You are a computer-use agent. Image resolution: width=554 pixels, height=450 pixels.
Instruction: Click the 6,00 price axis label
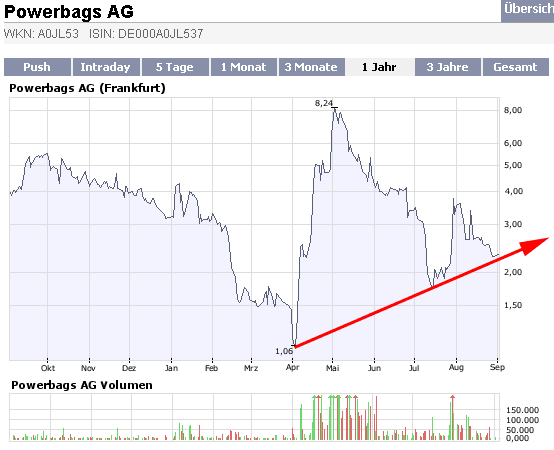point(513,143)
